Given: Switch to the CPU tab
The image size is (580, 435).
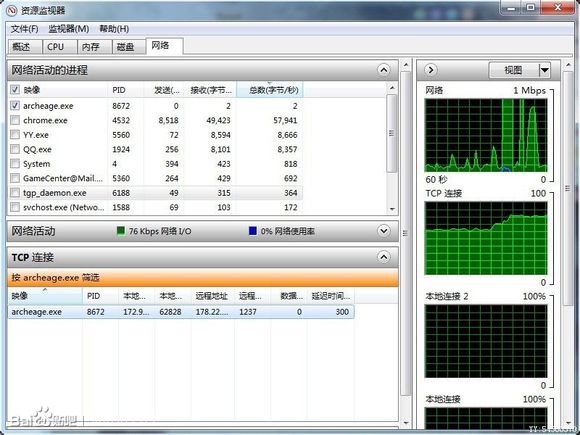Looking at the screenshot, I should [x=56, y=47].
